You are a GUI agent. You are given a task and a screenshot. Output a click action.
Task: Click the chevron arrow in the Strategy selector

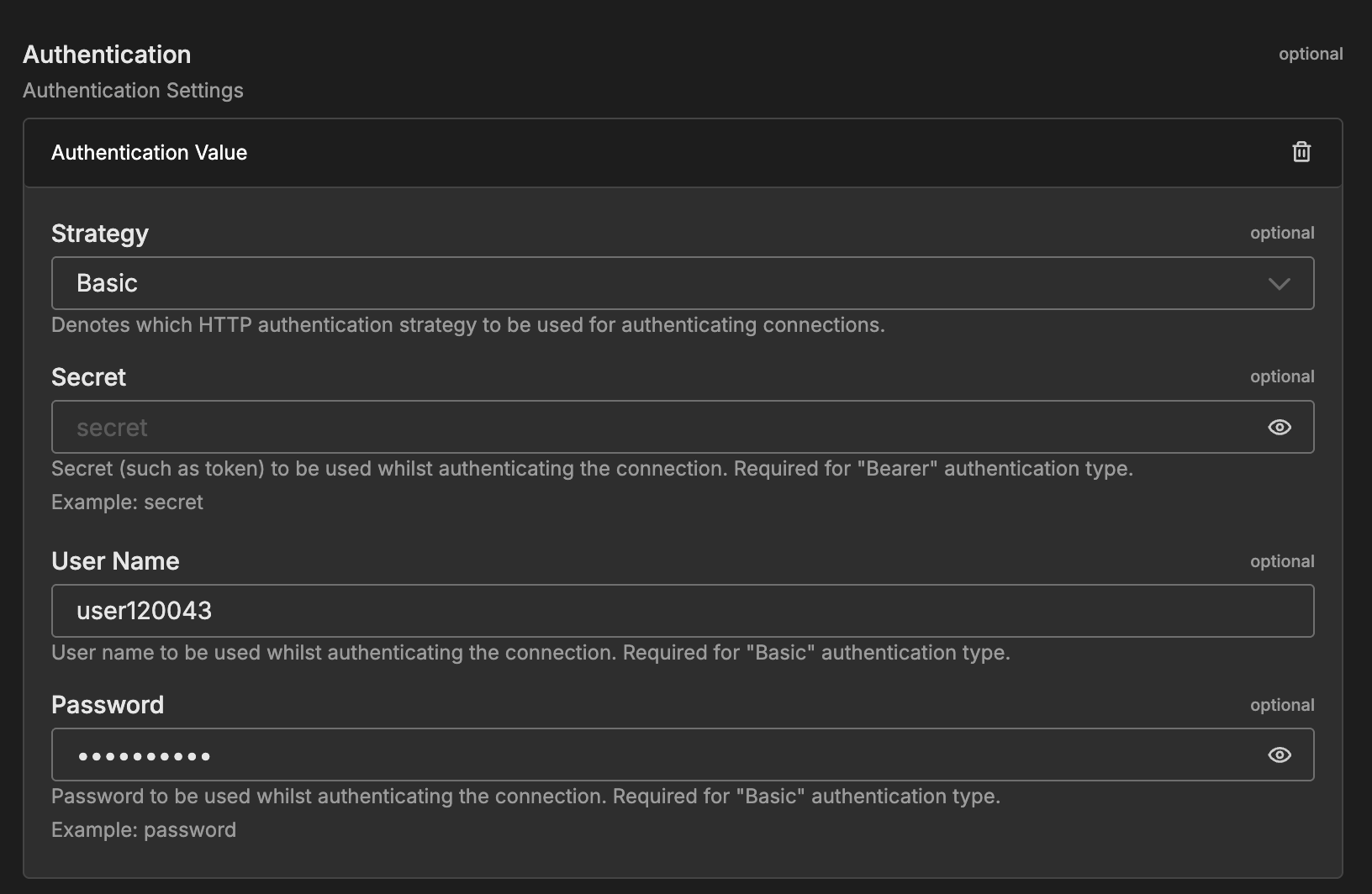pos(1279,284)
